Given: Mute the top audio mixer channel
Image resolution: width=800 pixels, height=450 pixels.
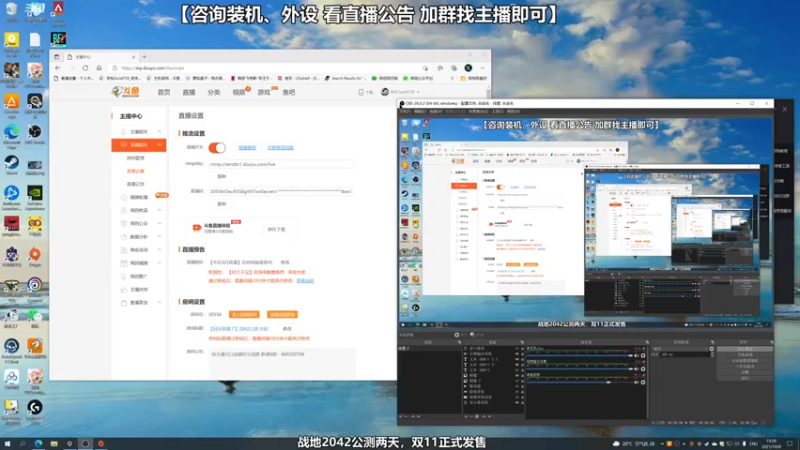Looking at the screenshot, I should (x=636, y=356).
